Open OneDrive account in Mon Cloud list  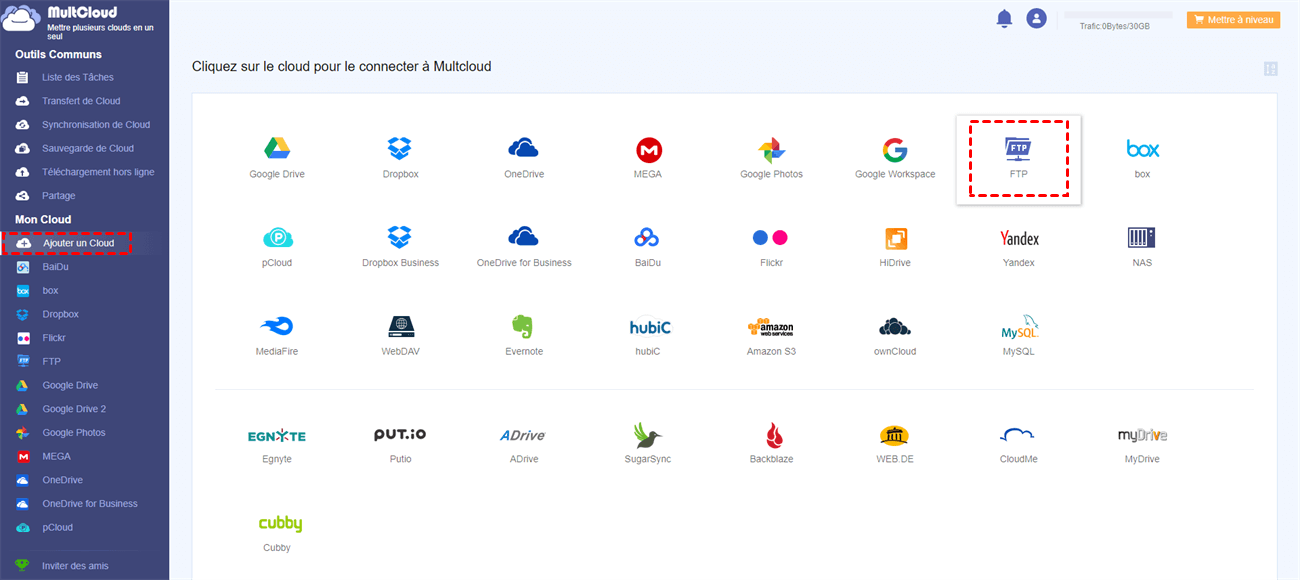(x=62, y=480)
